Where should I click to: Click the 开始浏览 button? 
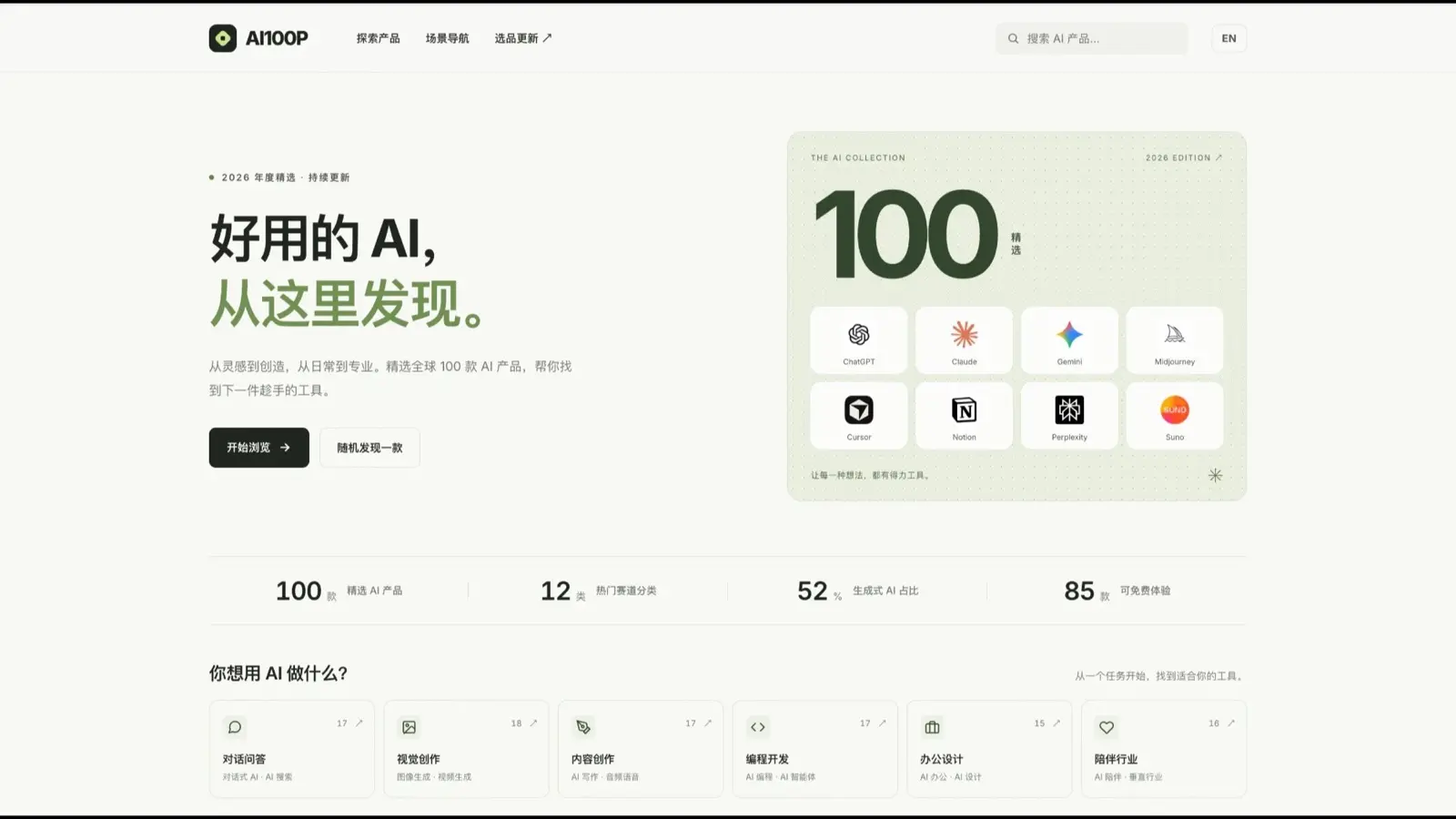click(259, 448)
